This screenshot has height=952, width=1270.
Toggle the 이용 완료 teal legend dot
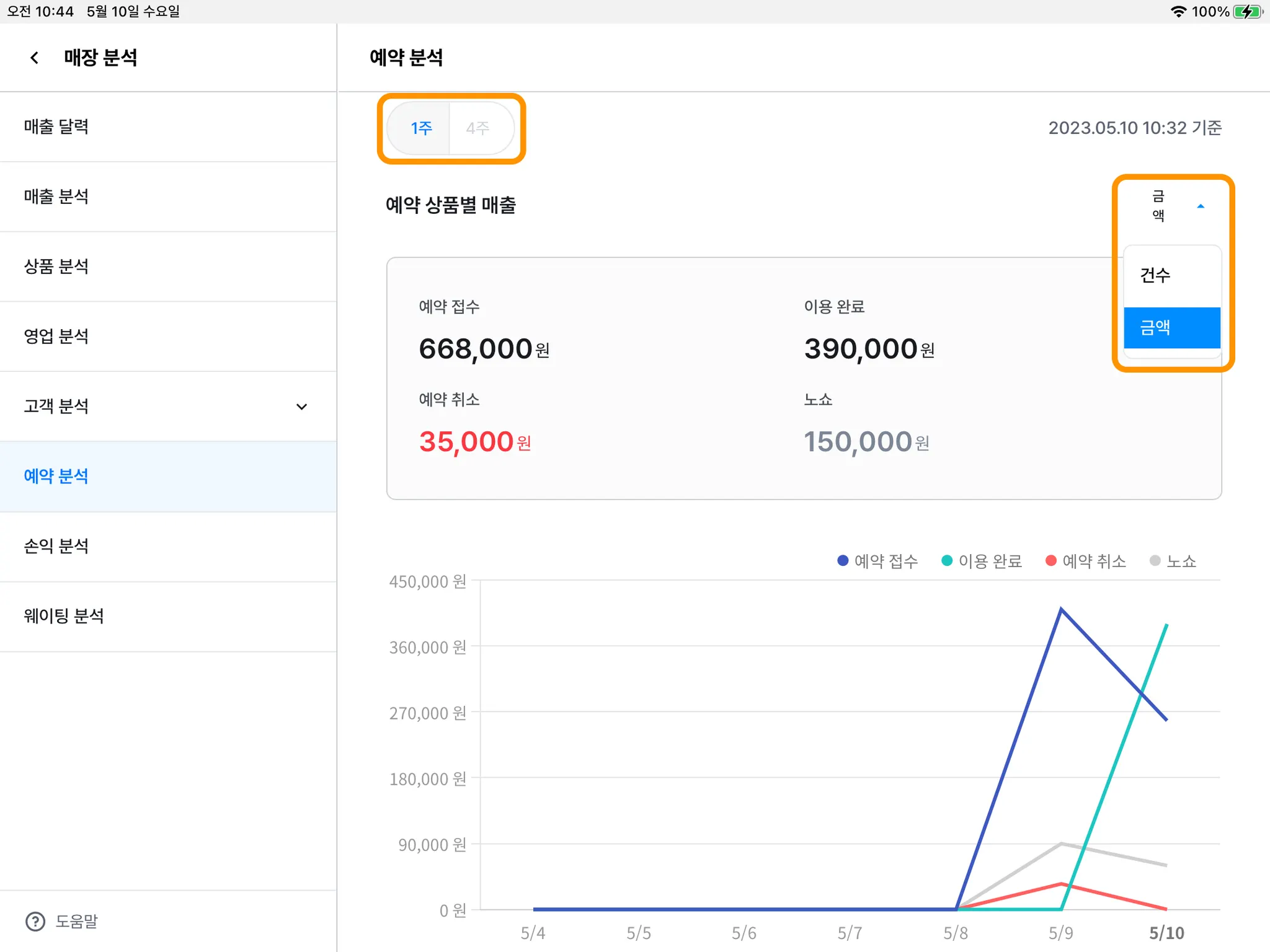coord(947,561)
